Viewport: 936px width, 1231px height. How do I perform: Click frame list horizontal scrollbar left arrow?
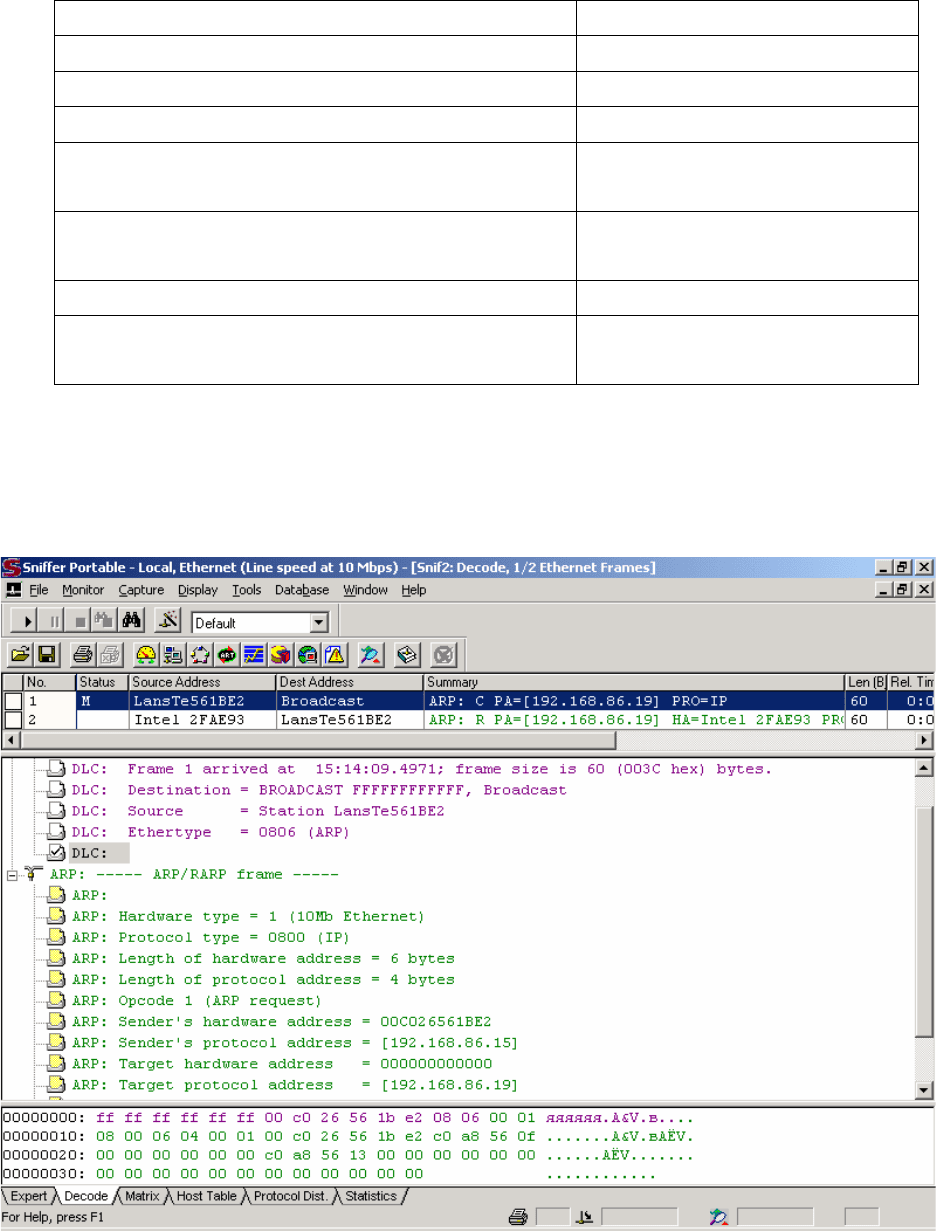pos(10,739)
